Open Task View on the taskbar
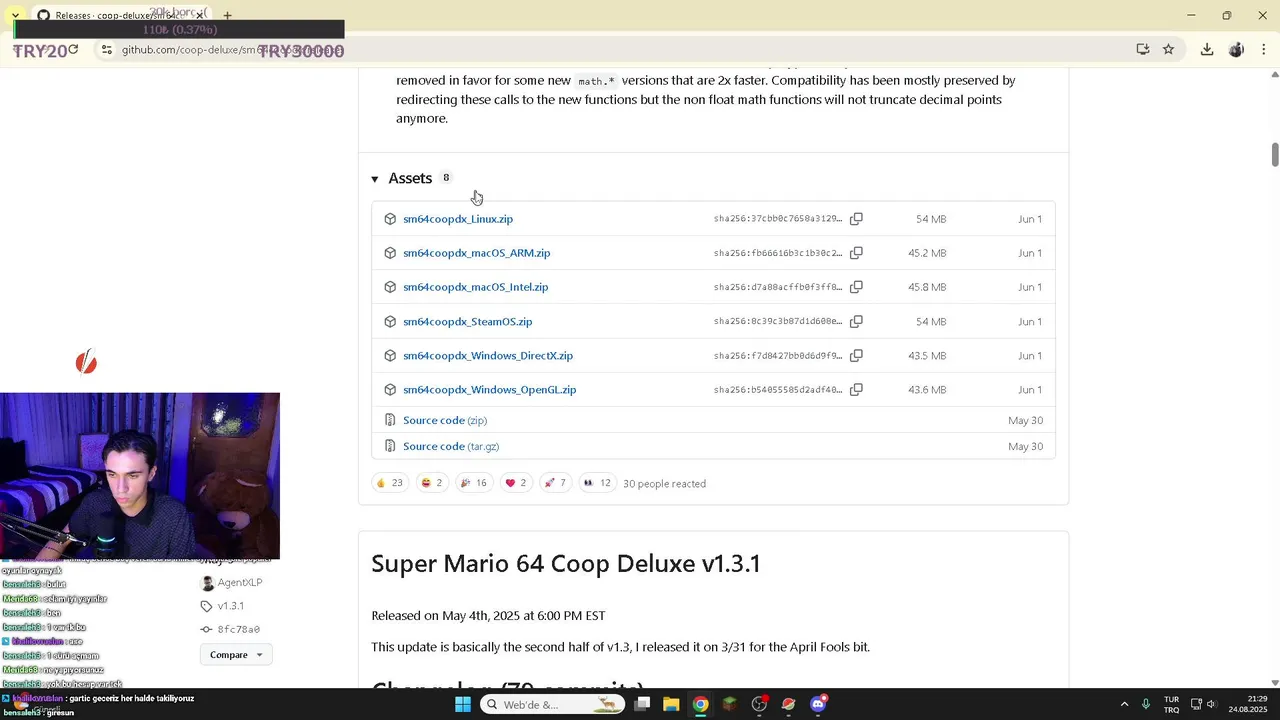This screenshot has width=1280, height=720. [x=642, y=704]
